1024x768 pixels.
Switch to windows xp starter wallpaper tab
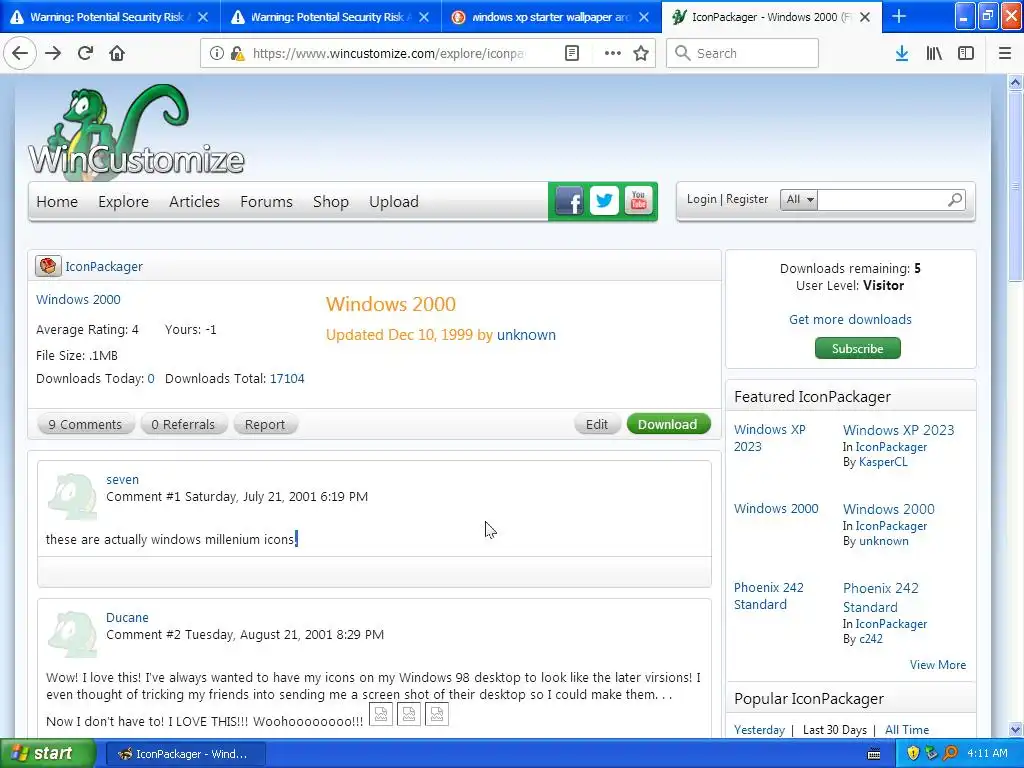(x=549, y=17)
